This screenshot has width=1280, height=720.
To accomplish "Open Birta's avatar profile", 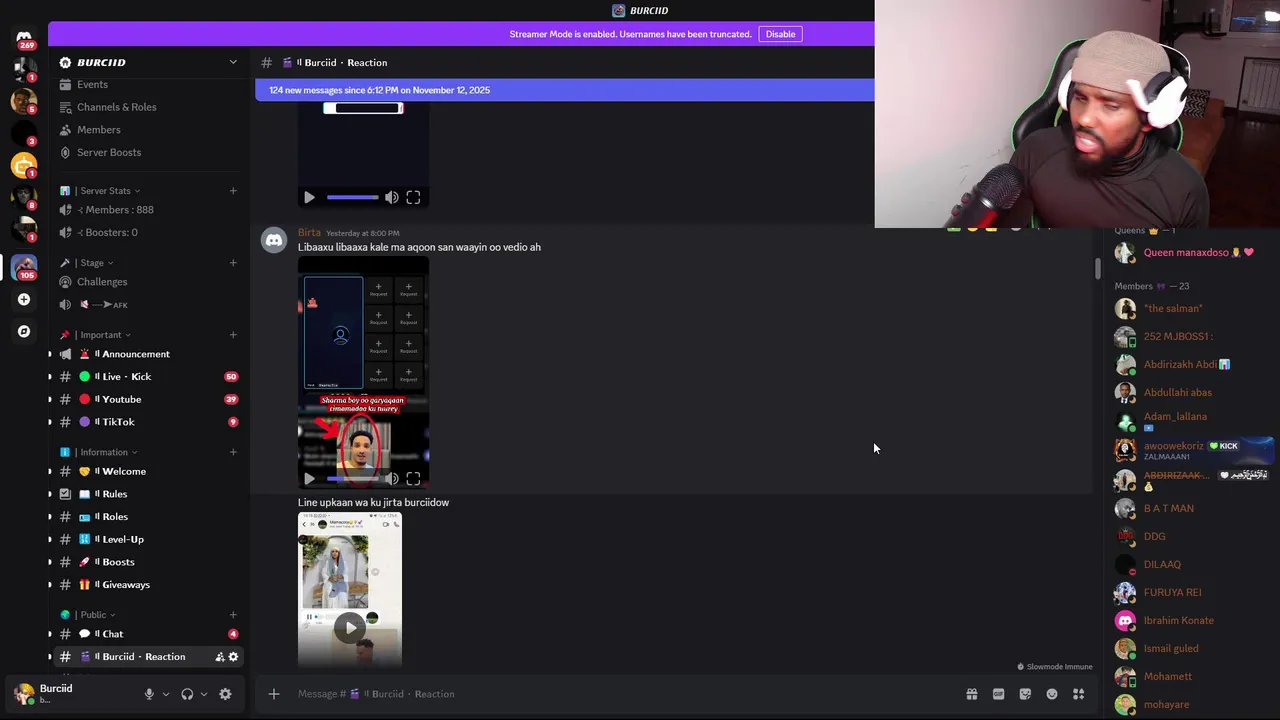I will pos(273,240).
